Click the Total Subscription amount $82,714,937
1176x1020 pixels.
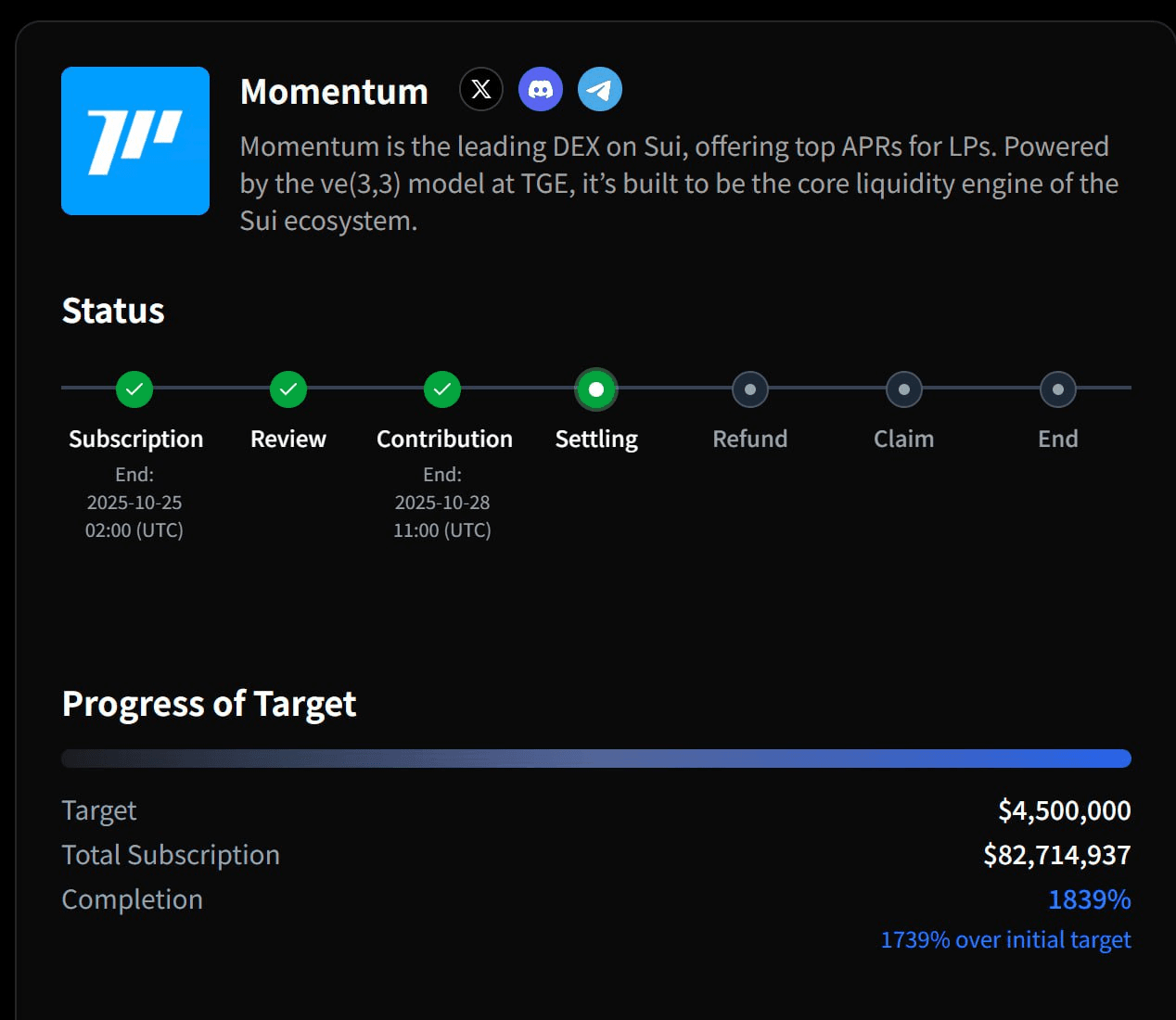coord(1056,855)
